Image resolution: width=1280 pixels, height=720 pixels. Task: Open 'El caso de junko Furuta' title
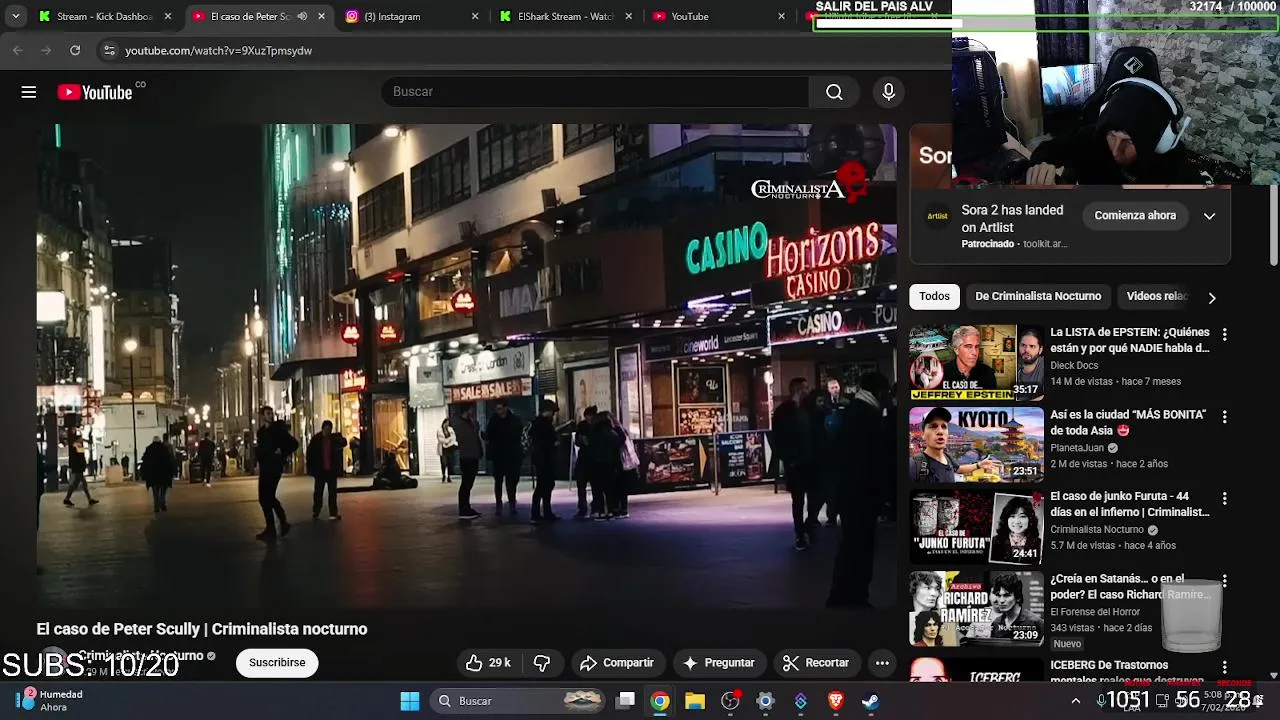point(1130,504)
